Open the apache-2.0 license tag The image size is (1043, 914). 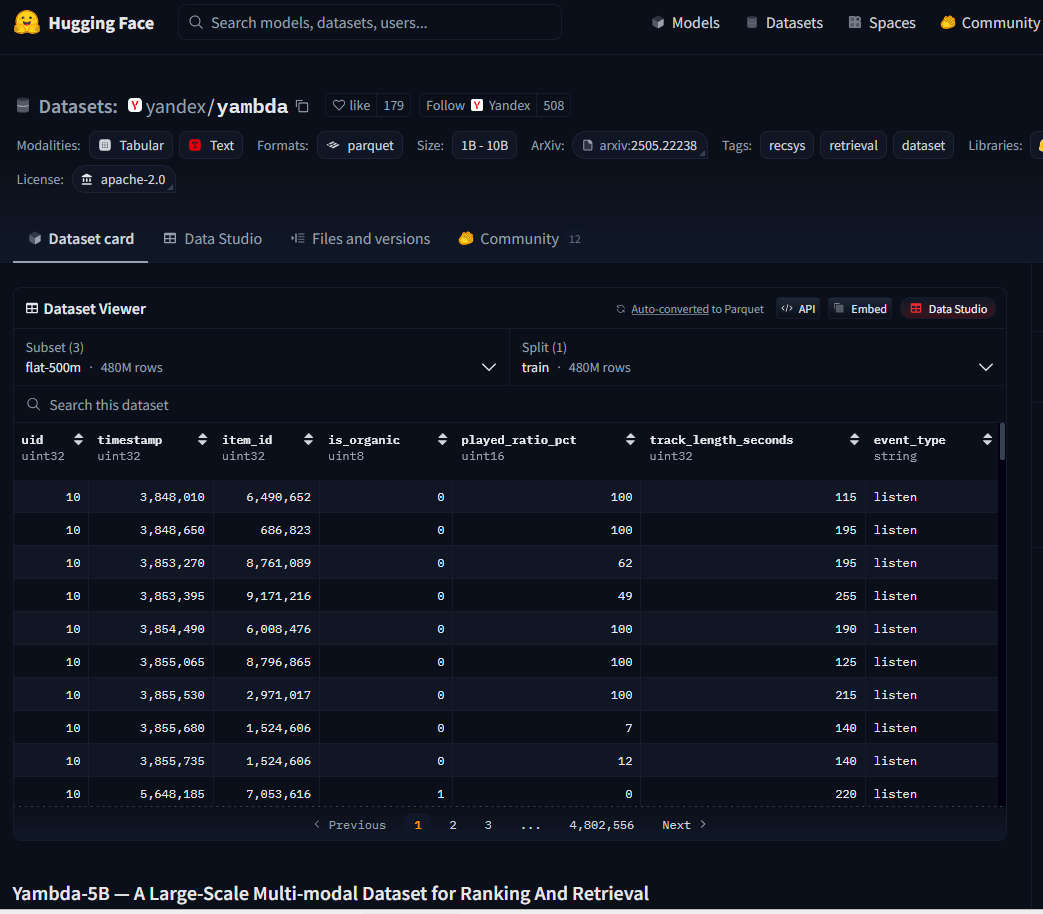tap(124, 180)
